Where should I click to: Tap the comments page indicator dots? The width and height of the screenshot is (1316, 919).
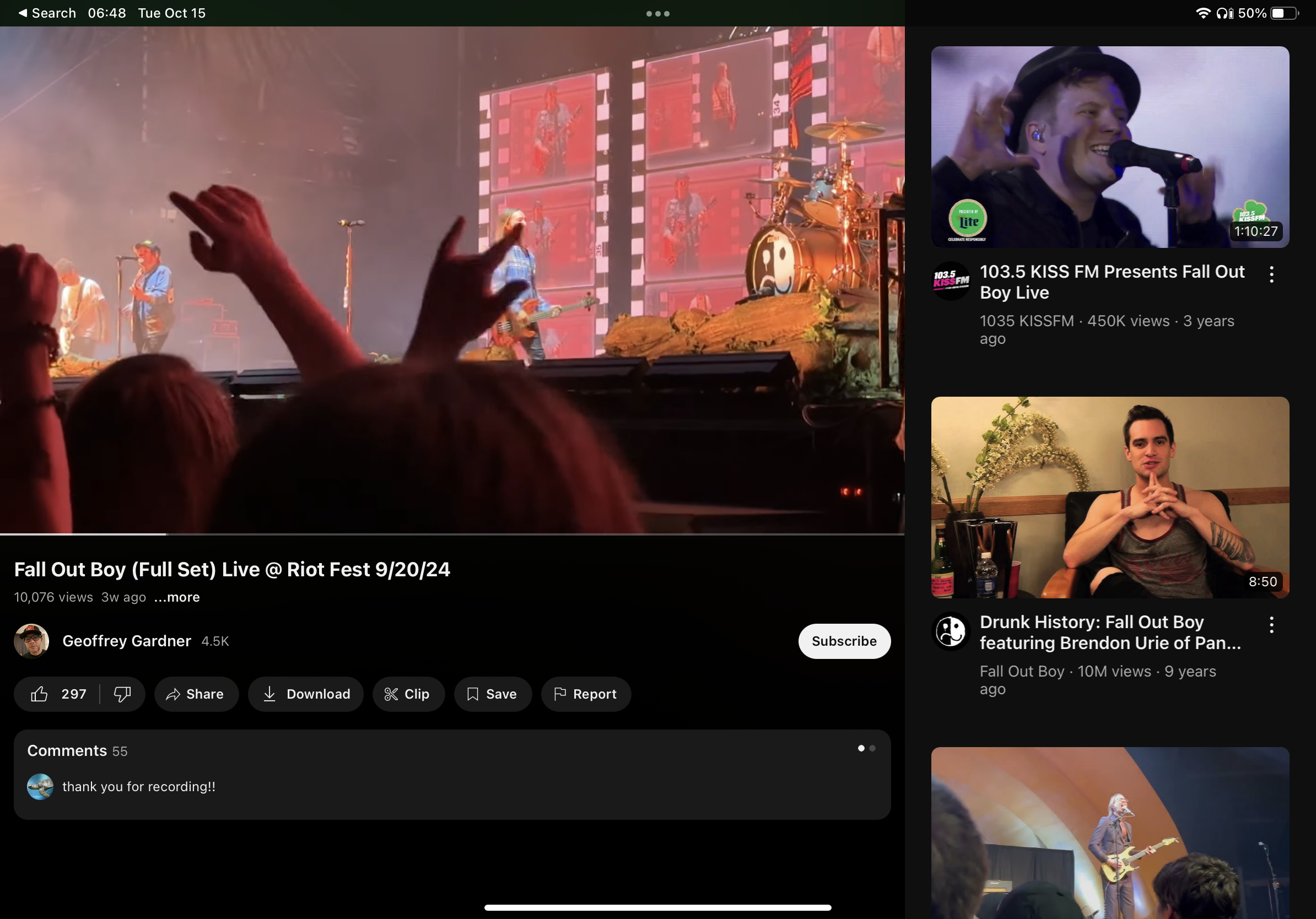(867, 748)
